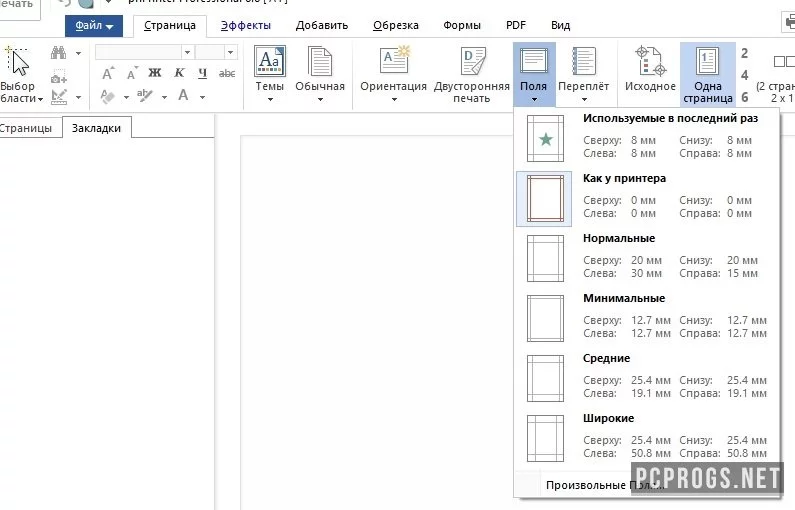This screenshot has height=510, width=795.
Task: Open the Темы themes button
Action: pyautogui.click(x=269, y=74)
